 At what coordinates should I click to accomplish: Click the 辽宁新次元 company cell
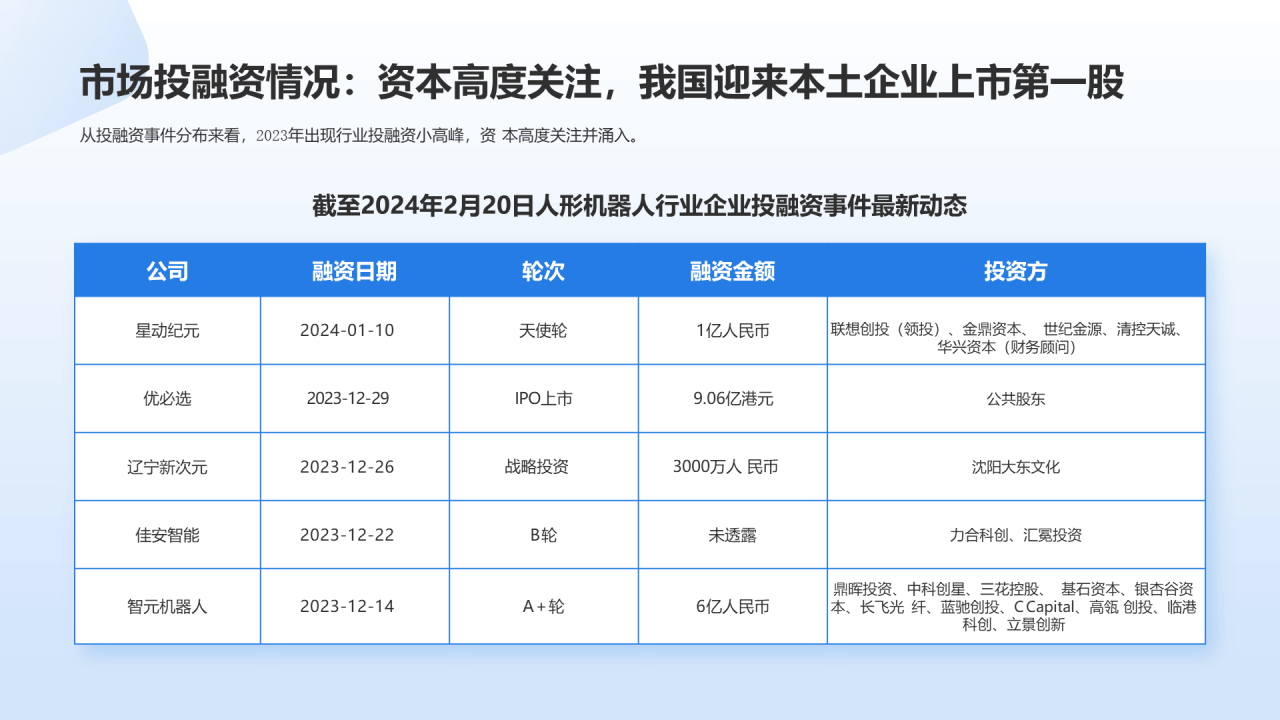[167, 466]
